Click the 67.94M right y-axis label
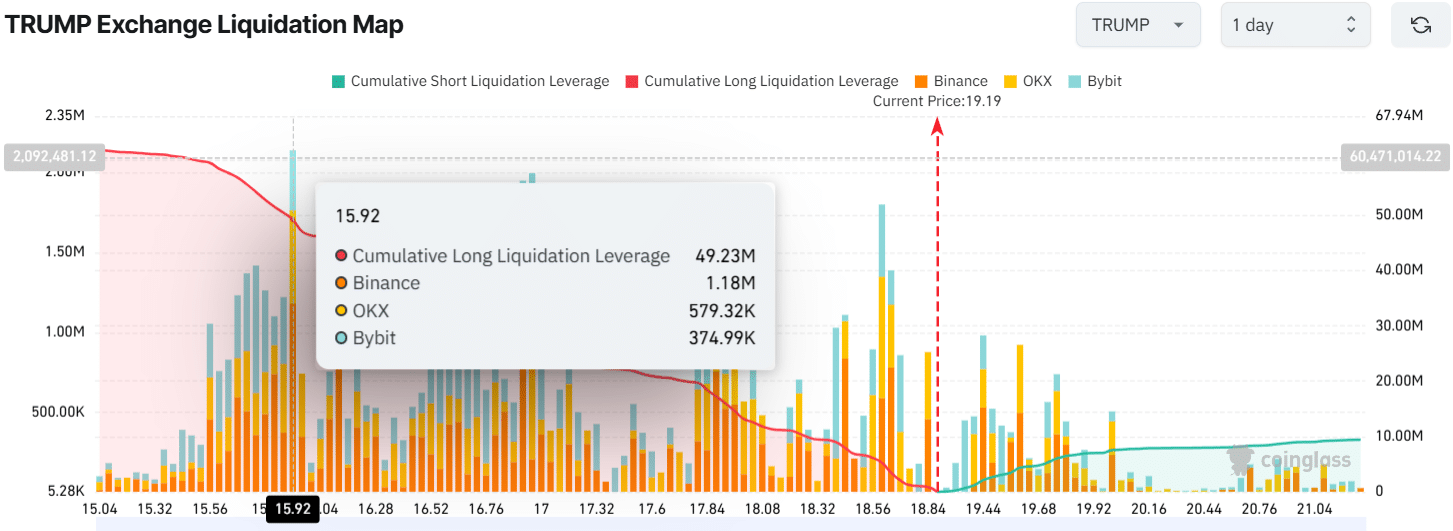 [1399, 116]
